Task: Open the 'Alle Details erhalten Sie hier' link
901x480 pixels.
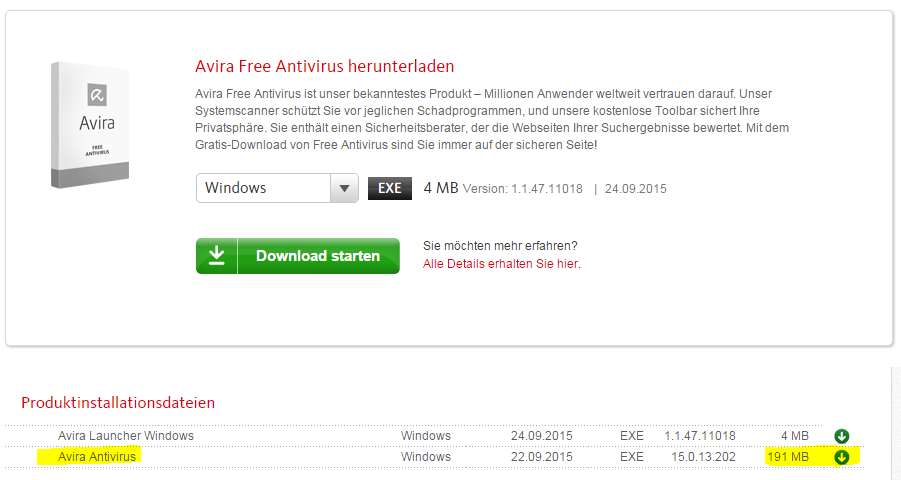Action: (502, 264)
